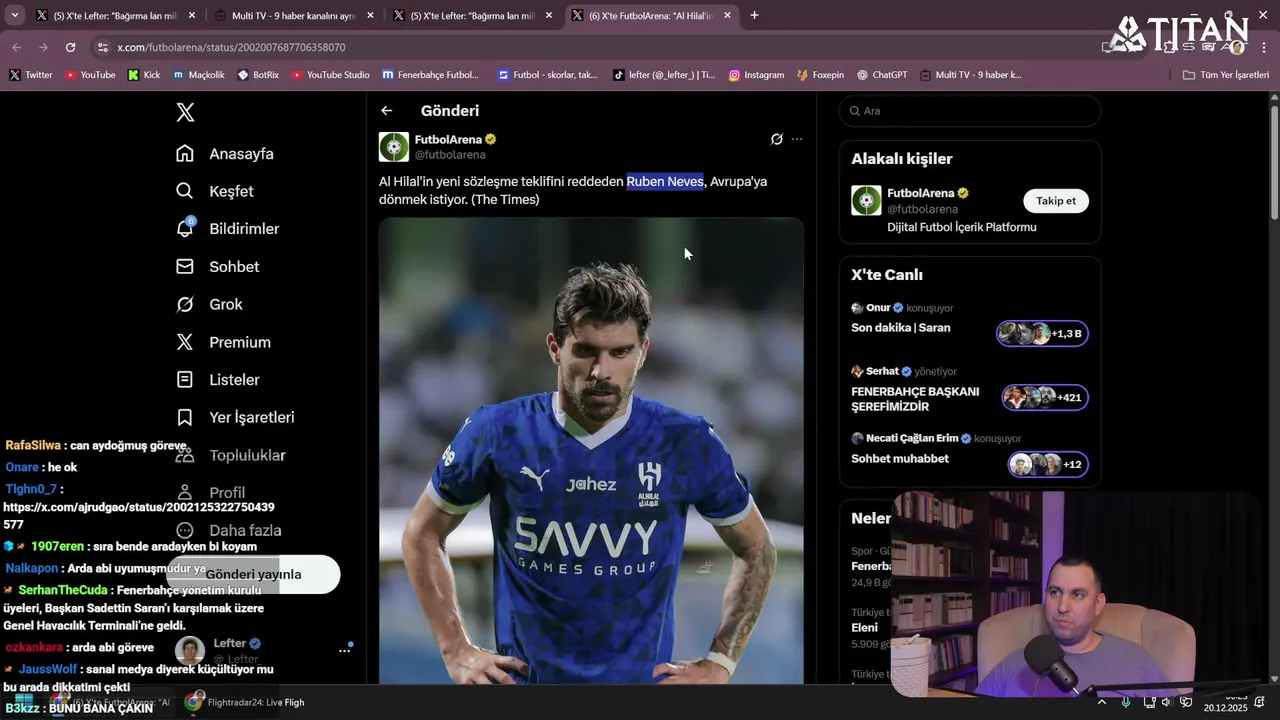The width and height of the screenshot is (1280, 720).
Task: Click the +12 listeners badge
Action: coord(1048,464)
